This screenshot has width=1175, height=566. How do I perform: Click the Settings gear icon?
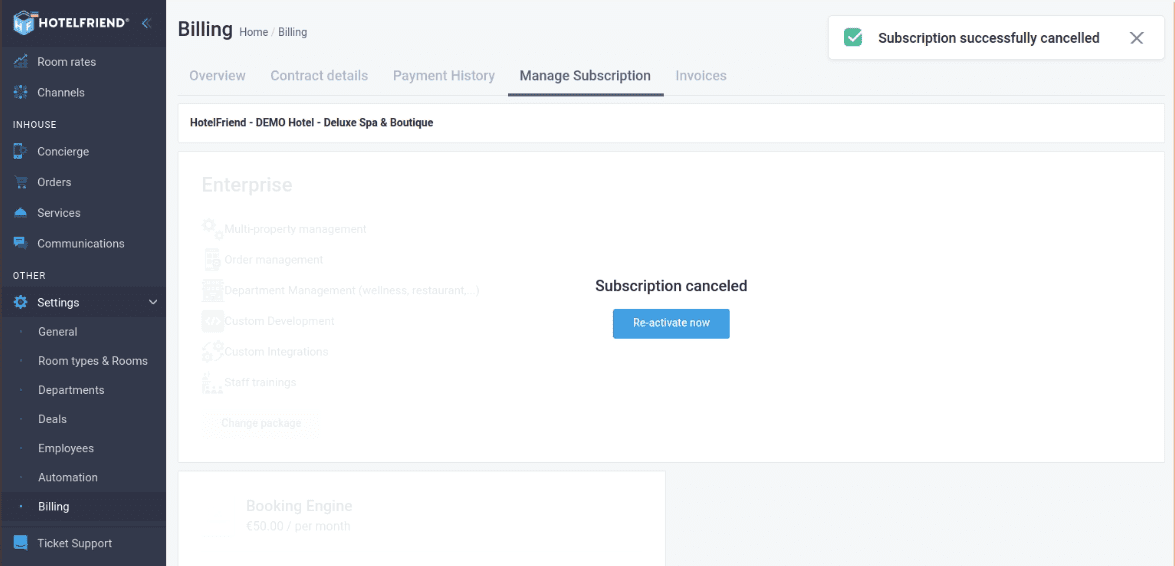[x=21, y=303]
